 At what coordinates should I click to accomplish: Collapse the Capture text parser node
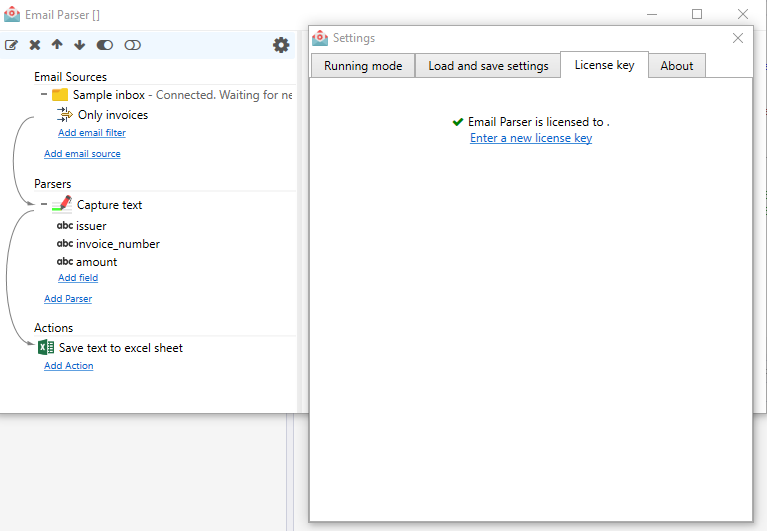point(44,204)
